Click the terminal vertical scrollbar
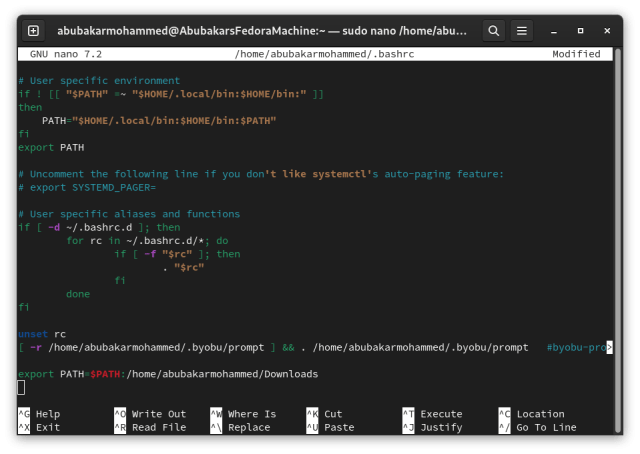The height and width of the screenshot is (454, 640). 618,241
